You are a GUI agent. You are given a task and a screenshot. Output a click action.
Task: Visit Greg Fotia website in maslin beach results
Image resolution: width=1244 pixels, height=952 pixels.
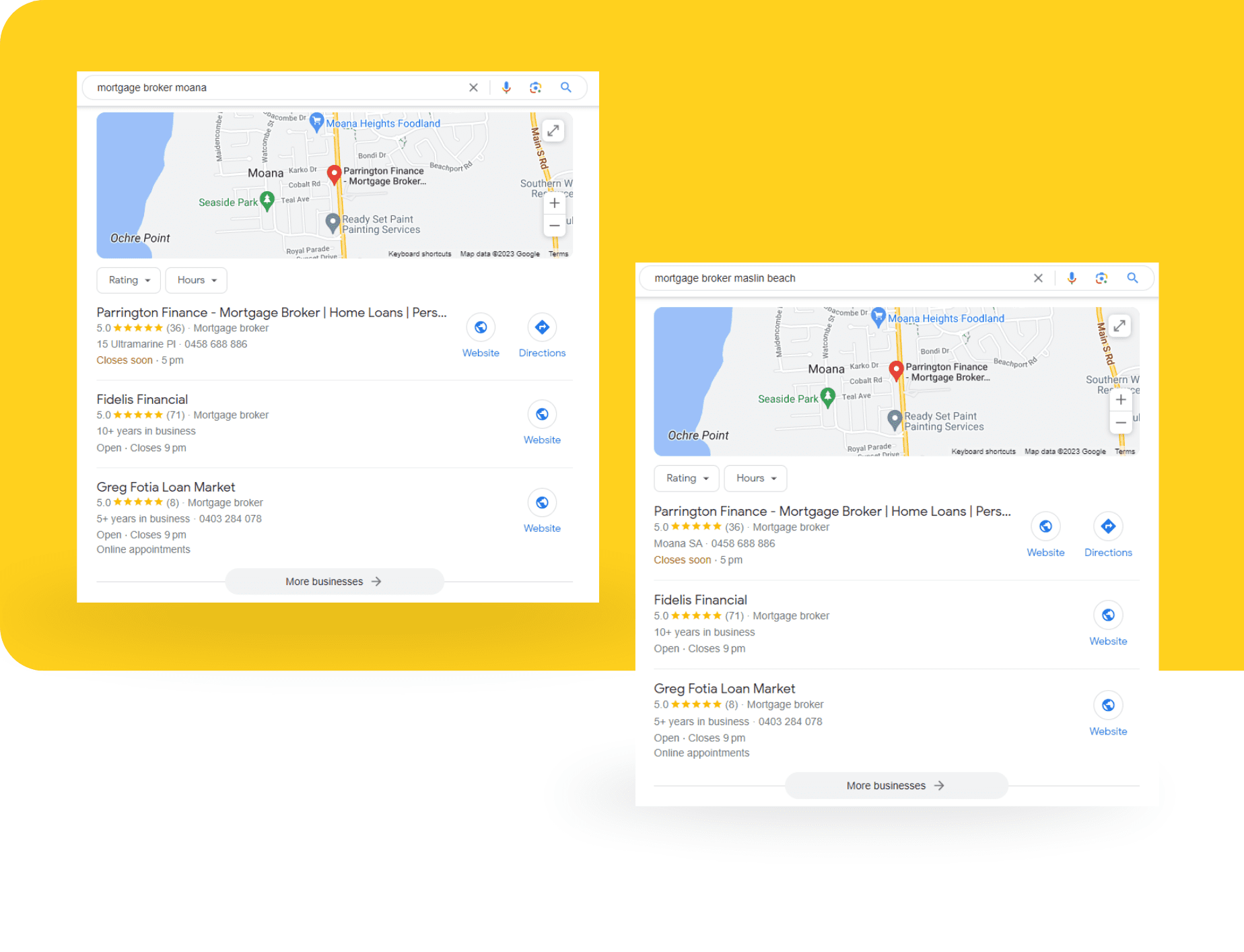click(x=1108, y=714)
